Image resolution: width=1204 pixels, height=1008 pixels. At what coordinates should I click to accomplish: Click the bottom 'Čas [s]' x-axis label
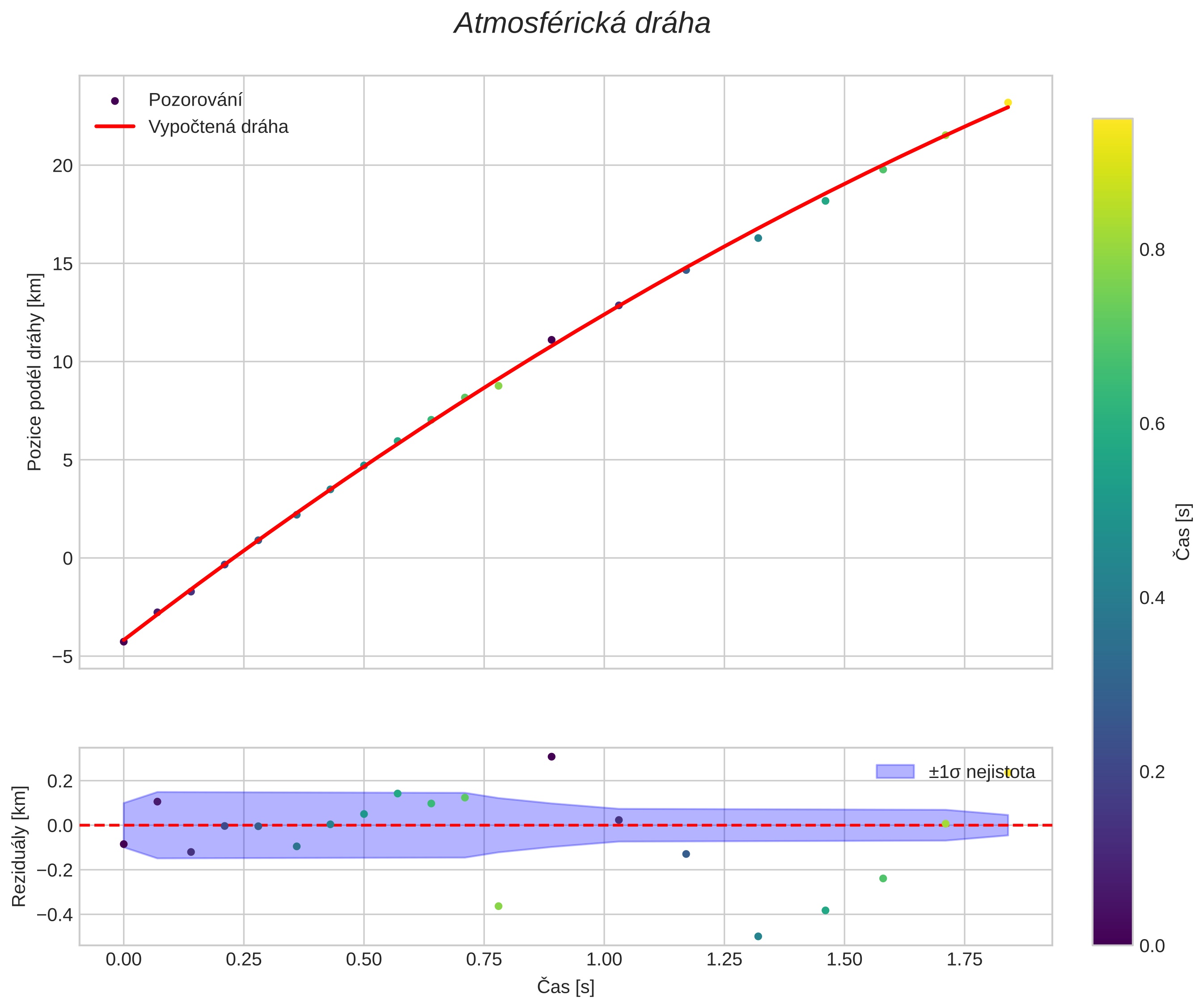[565, 987]
